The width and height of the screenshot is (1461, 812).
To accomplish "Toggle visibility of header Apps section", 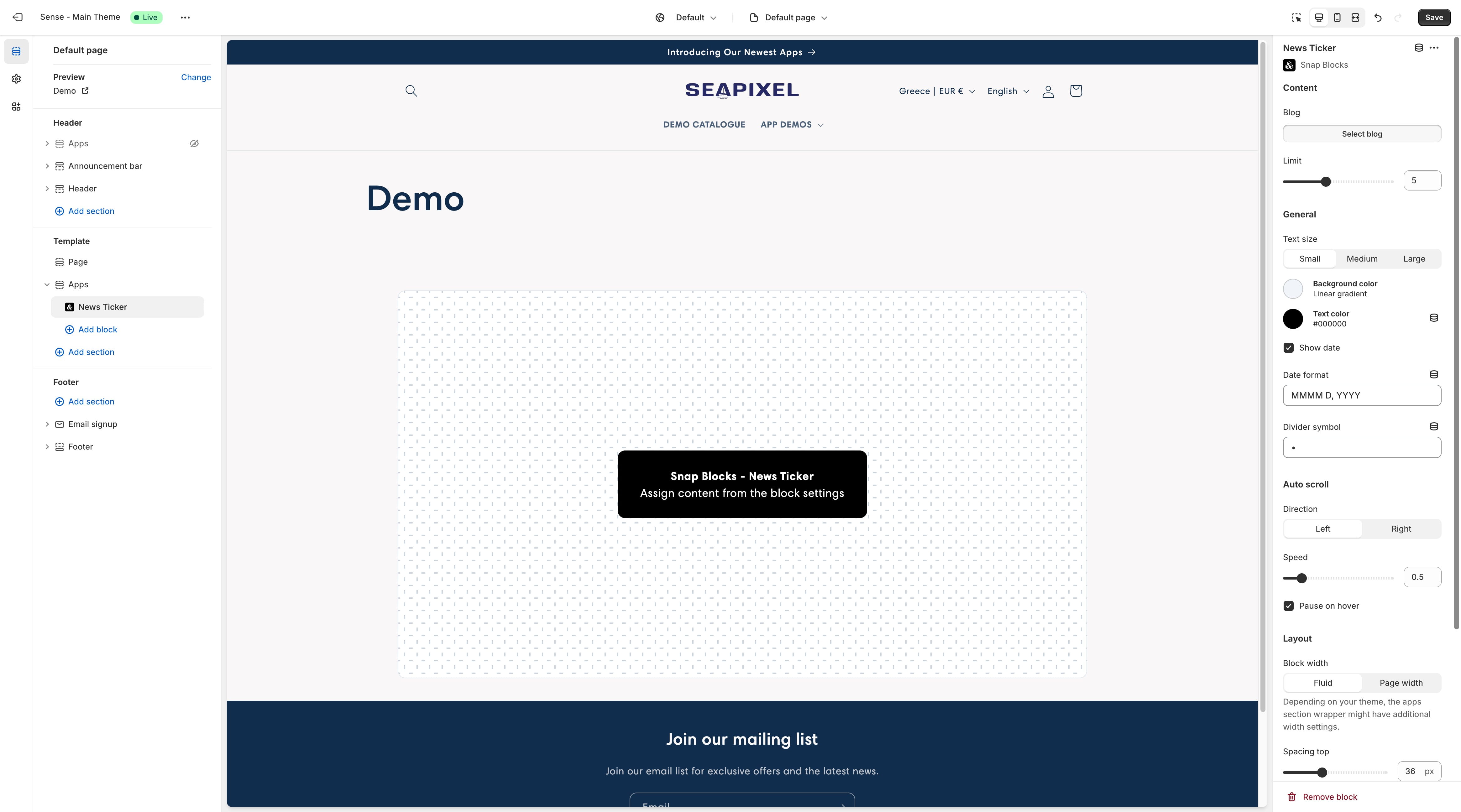I will [194, 143].
